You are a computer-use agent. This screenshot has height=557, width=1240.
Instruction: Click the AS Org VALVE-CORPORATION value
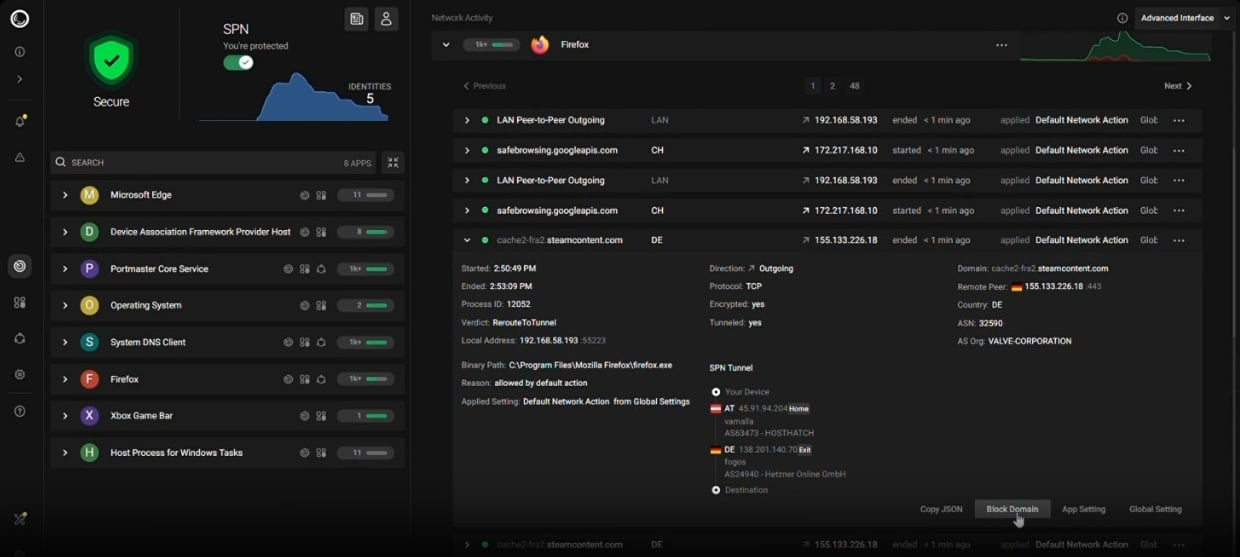(x=1030, y=341)
